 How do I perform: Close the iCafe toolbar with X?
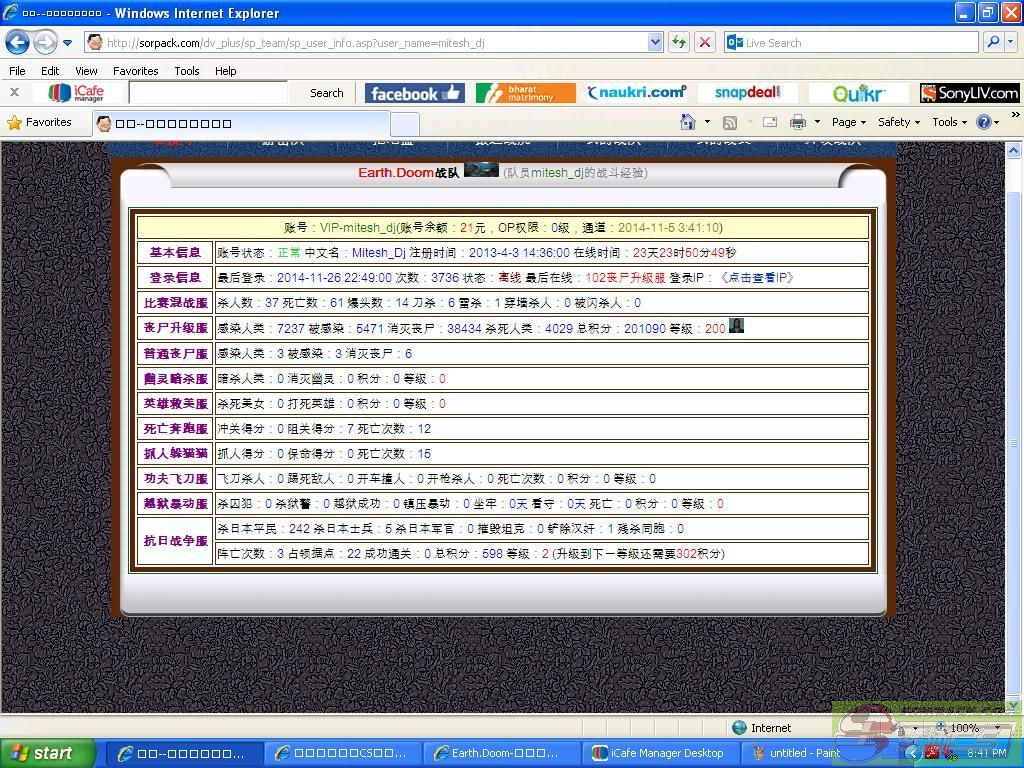[x=14, y=92]
